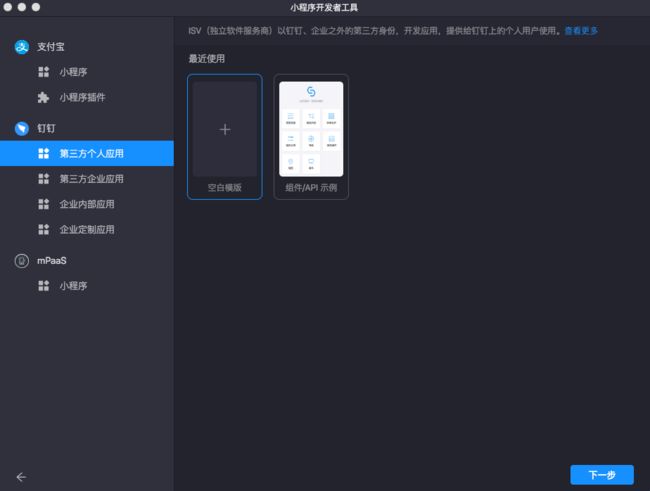Click the 下一步 button
This screenshot has width=650, height=491.
click(x=602, y=475)
